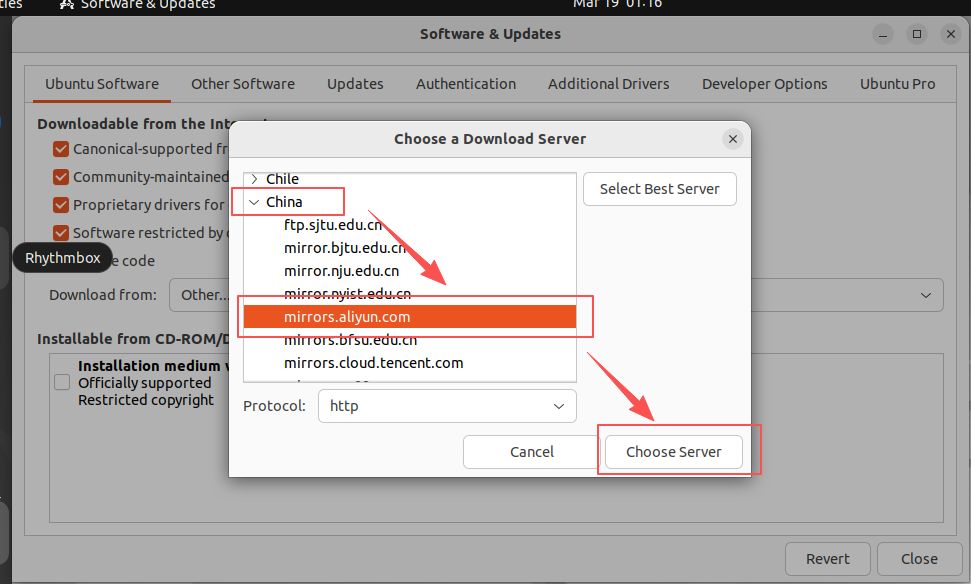The height and width of the screenshot is (584, 971).
Task: Switch to Ubuntu Pro tab
Action: (897, 84)
